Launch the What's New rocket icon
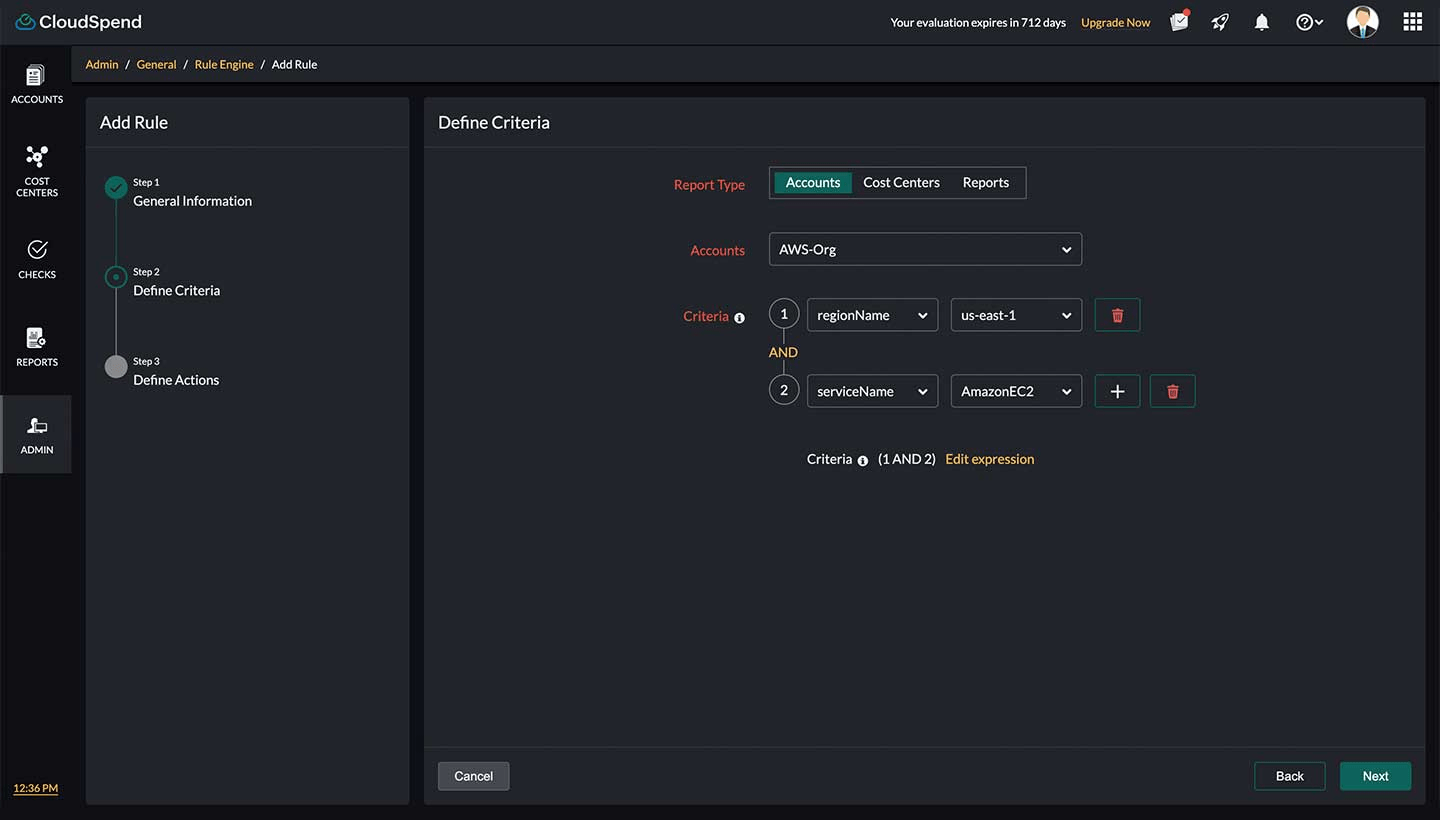This screenshot has width=1440, height=820. click(1220, 21)
